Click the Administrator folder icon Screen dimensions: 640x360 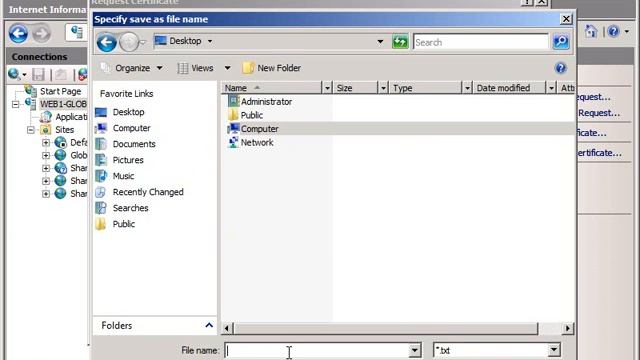[x=233, y=101]
